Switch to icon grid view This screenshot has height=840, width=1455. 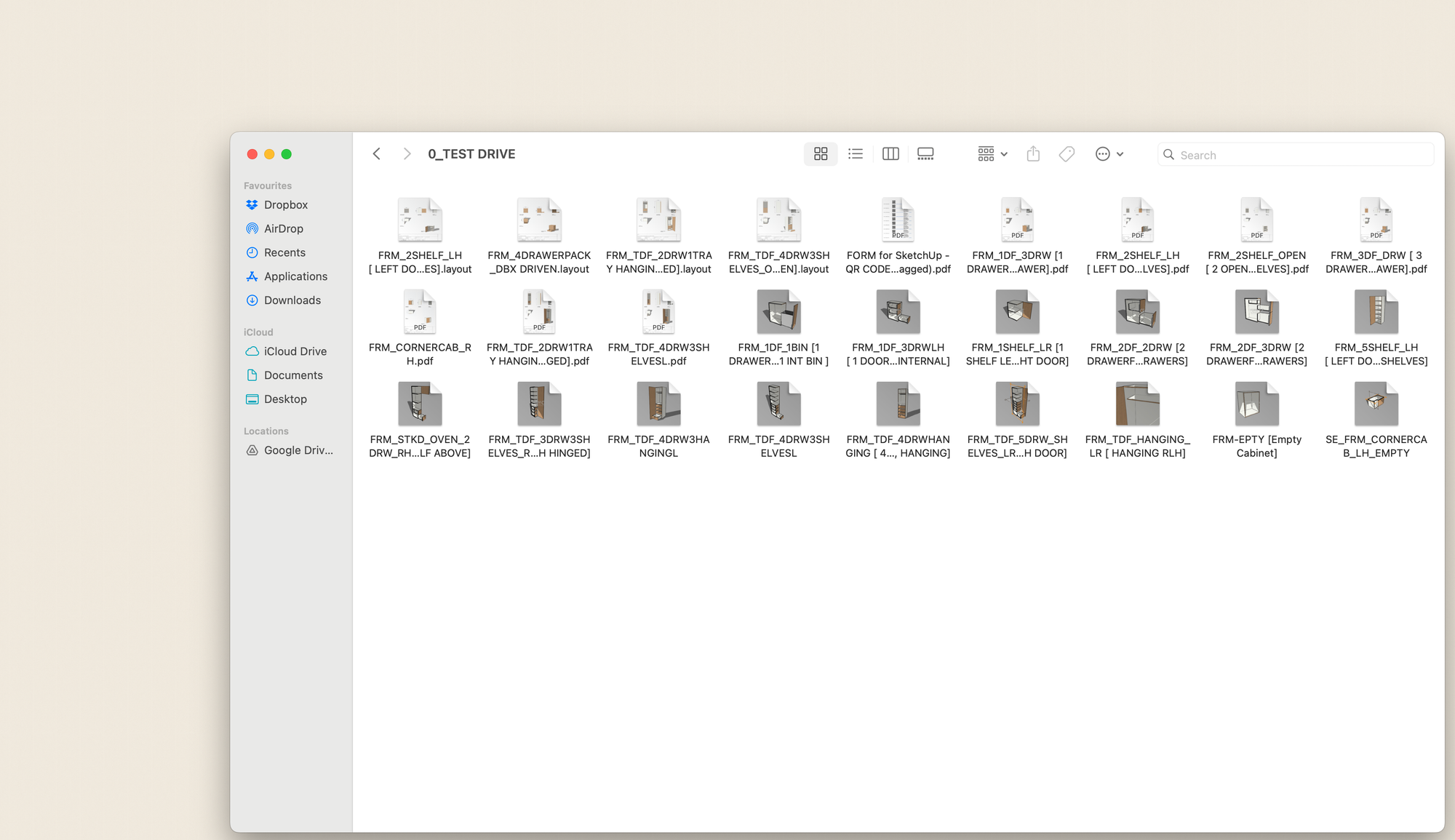(x=821, y=154)
